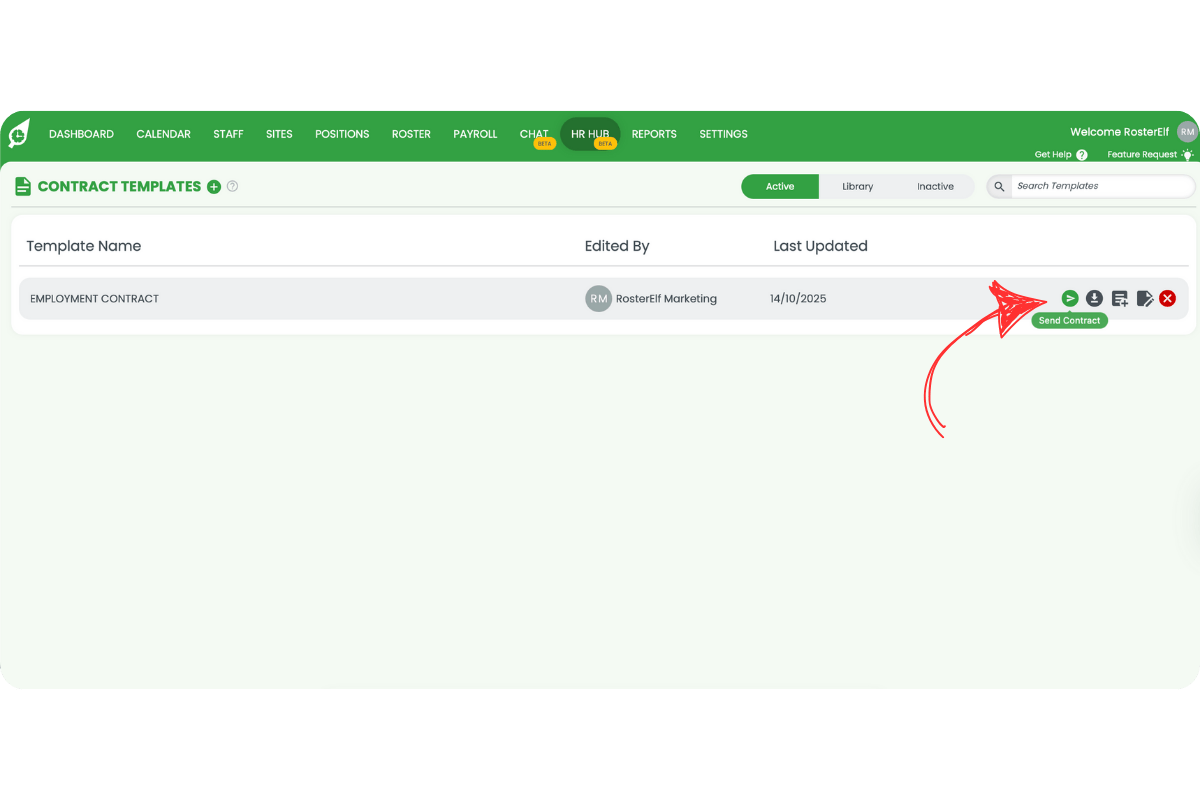Viewport: 1200px width, 800px height.
Task: Deactivate the template via red X icon
Action: point(1167,298)
